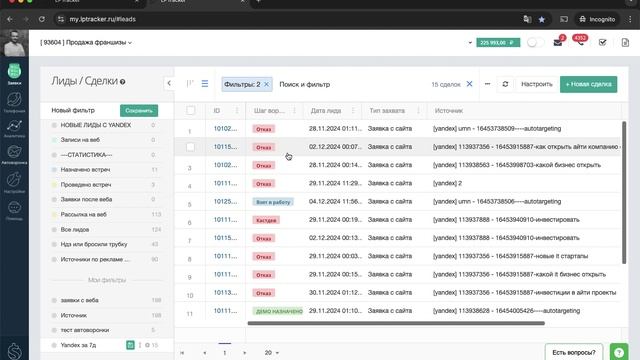This screenshot has width=640, height=360.
Task: Tick the select-all checkbox in table header
Action: pos(191,110)
